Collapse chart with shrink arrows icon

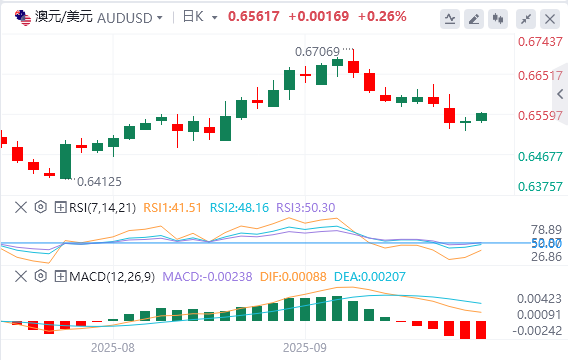coord(526,19)
